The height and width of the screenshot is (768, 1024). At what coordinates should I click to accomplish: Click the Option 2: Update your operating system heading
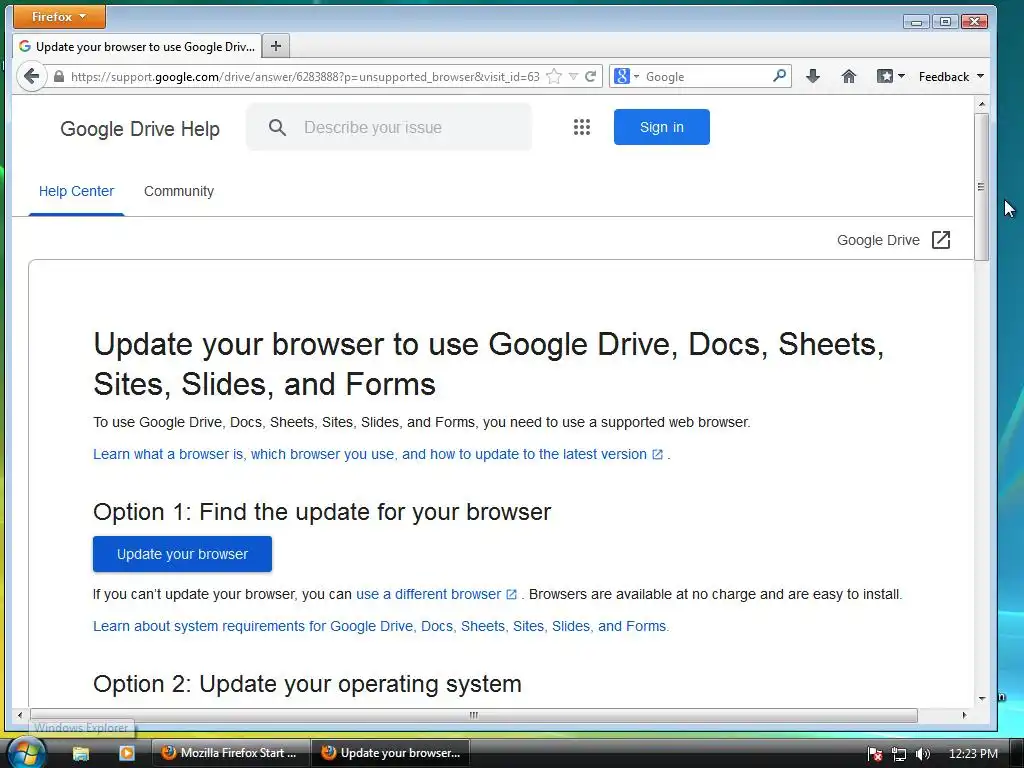(307, 684)
